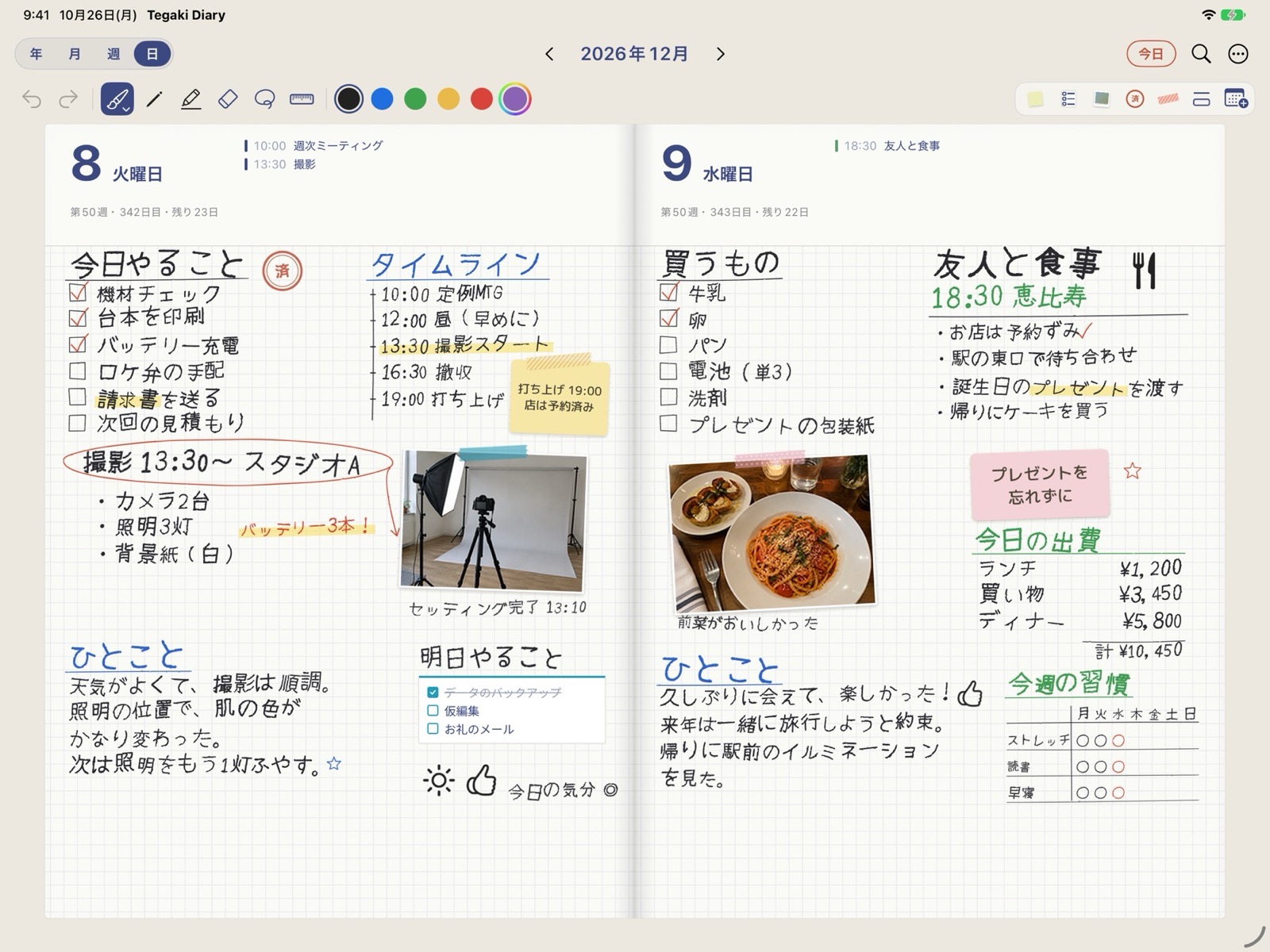Open the 2026年12月 date picker
The image size is (1270, 952).
click(x=634, y=54)
